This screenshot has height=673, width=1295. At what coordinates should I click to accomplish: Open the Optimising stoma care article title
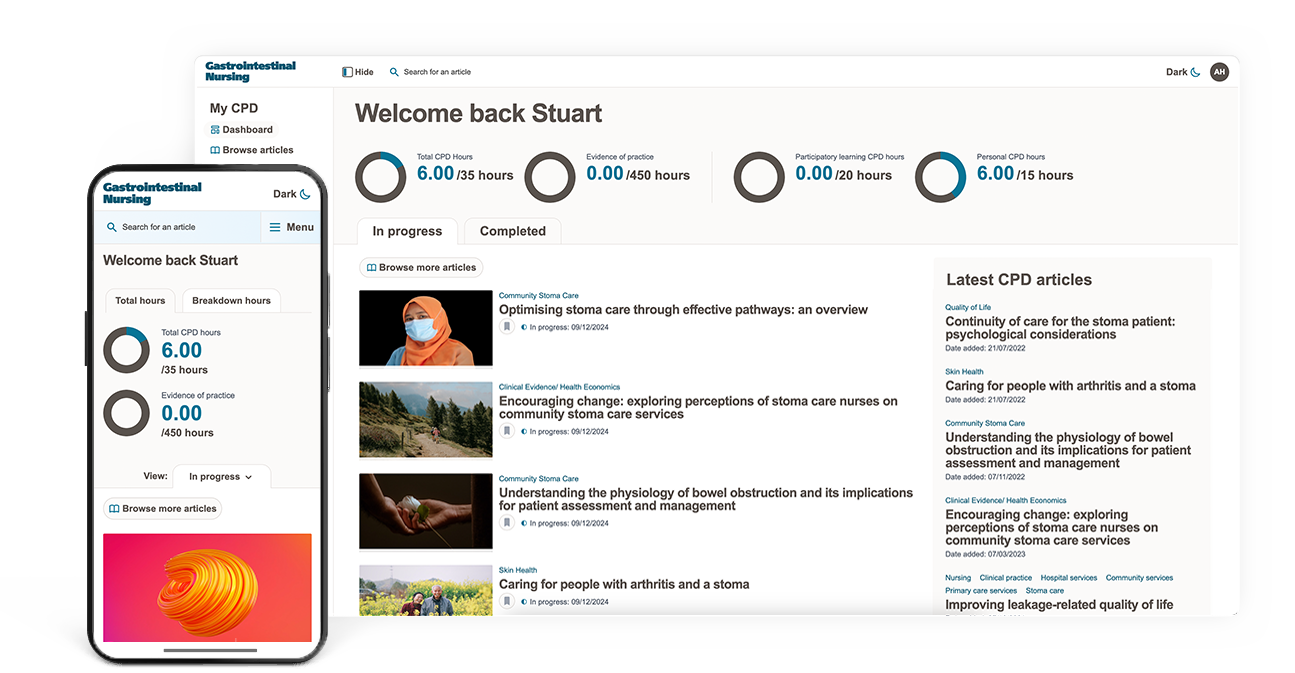click(683, 310)
